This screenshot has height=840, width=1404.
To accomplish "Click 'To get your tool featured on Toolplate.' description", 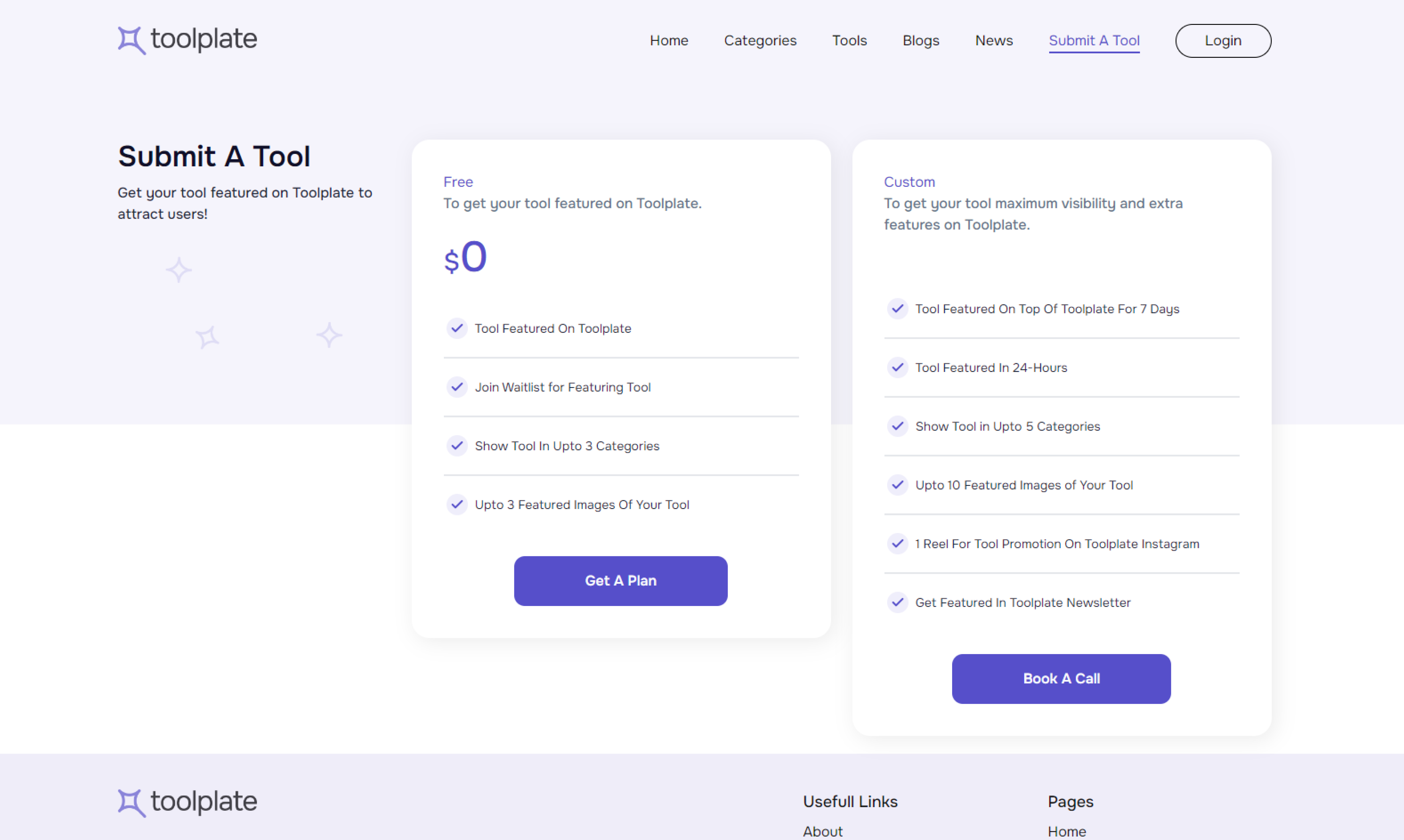I will [x=572, y=203].
